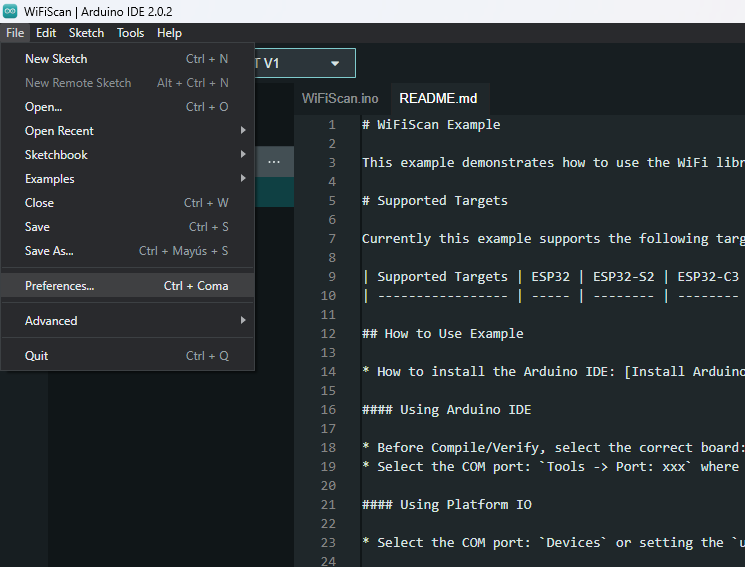Expand the Examples submenu

(x=127, y=179)
